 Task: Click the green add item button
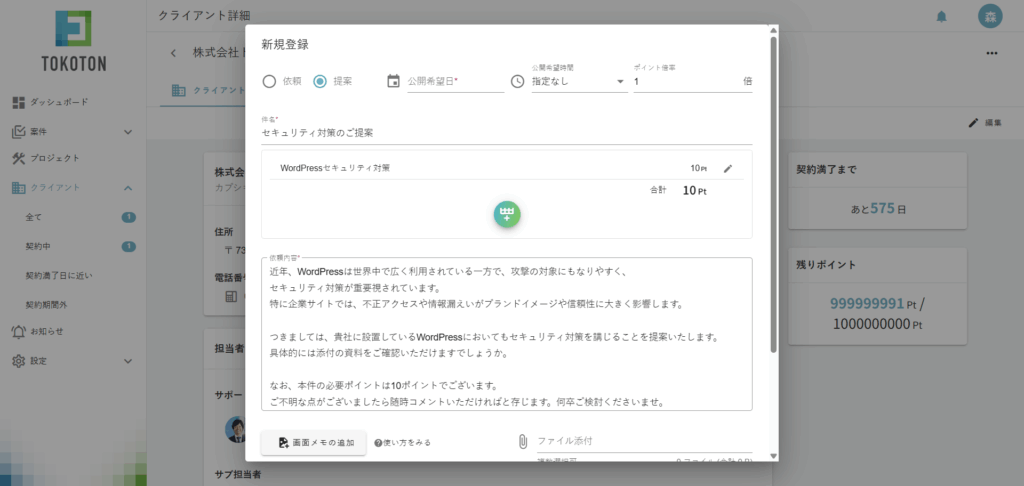coord(507,214)
